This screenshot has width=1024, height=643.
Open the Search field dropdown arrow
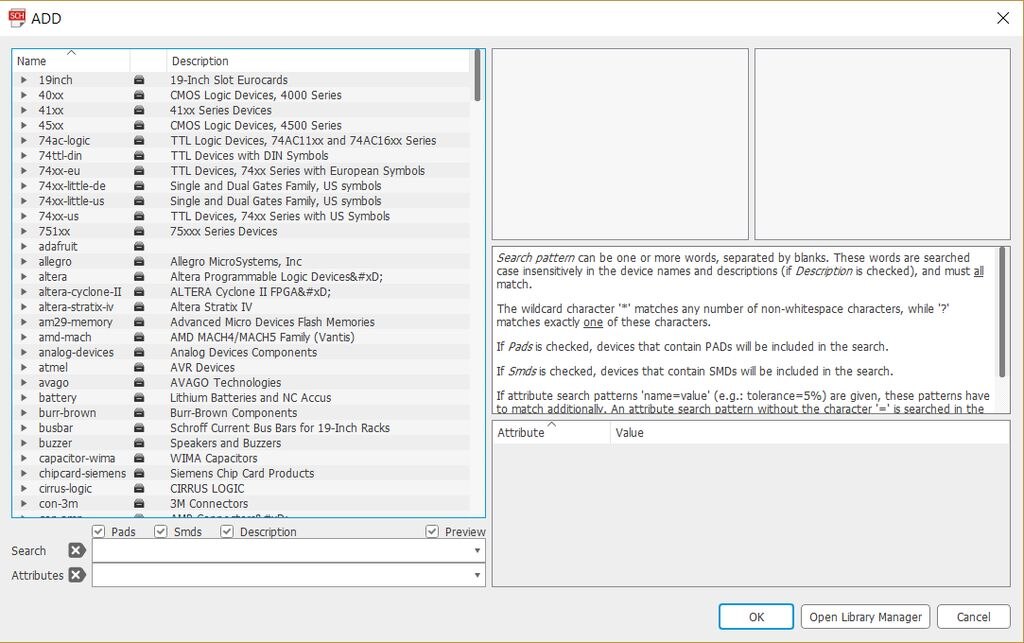[x=477, y=550]
